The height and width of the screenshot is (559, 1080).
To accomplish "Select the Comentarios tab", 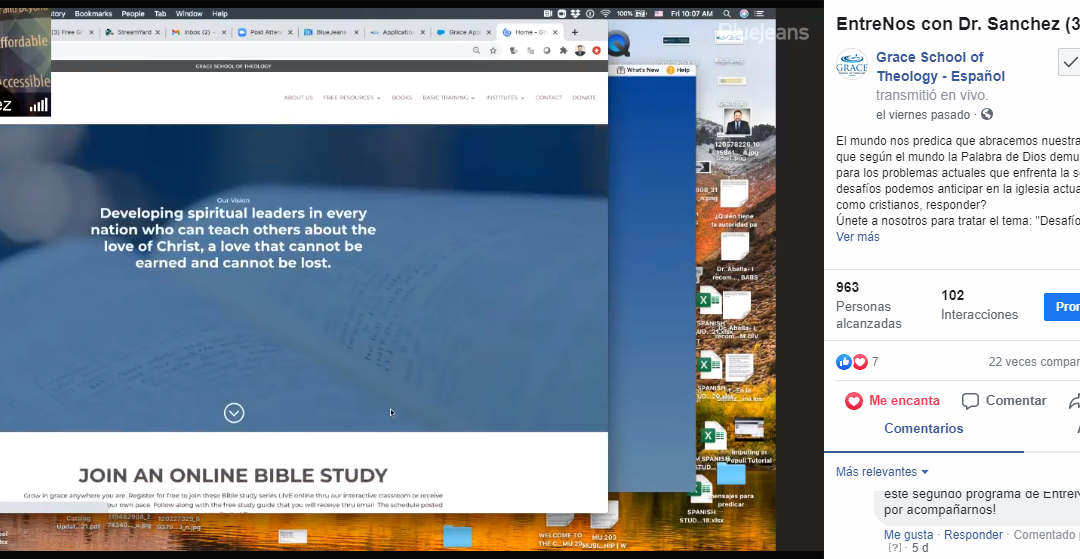I will pyautogui.click(x=924, y=428).
